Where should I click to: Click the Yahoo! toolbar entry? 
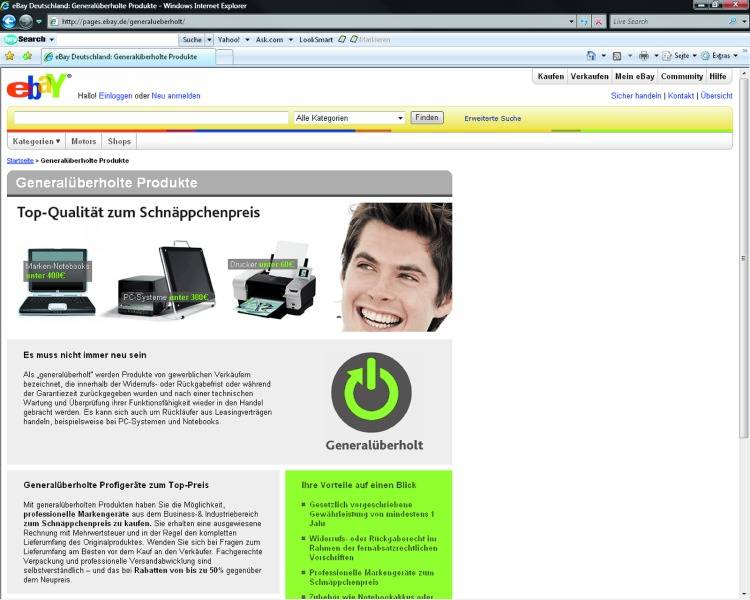[x=229, y=40]
